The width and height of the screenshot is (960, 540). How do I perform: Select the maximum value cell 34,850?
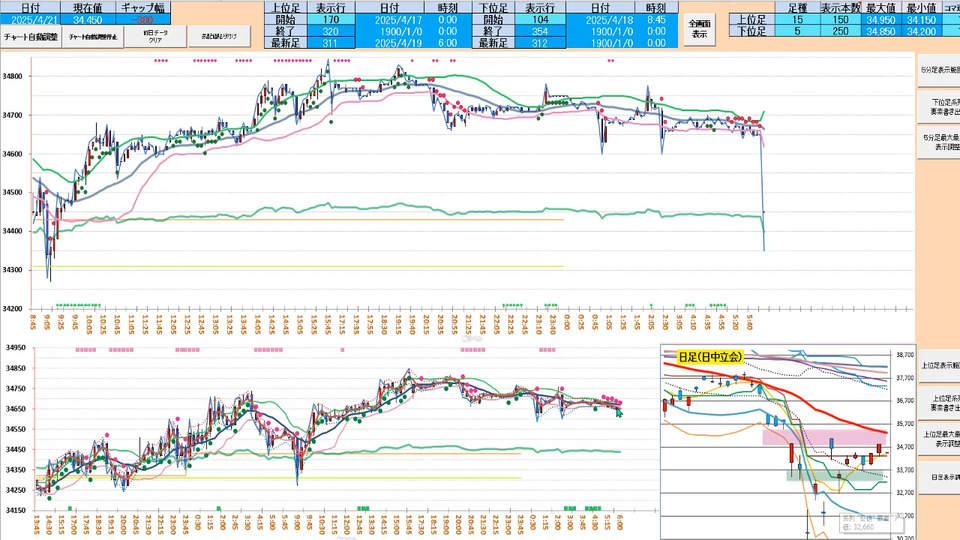click(x=880, y=31)
